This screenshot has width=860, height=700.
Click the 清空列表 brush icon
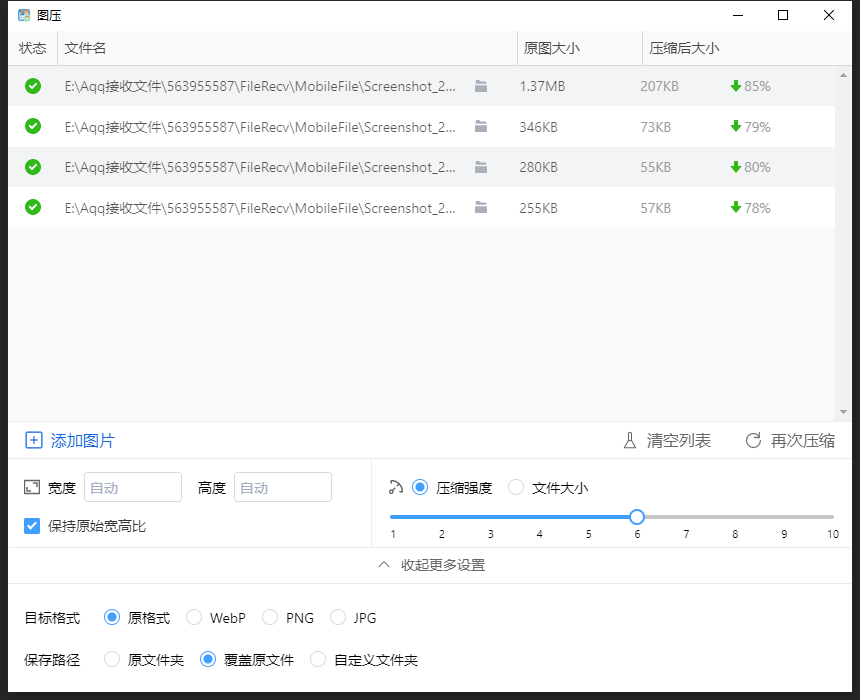(x=630, y=440)
